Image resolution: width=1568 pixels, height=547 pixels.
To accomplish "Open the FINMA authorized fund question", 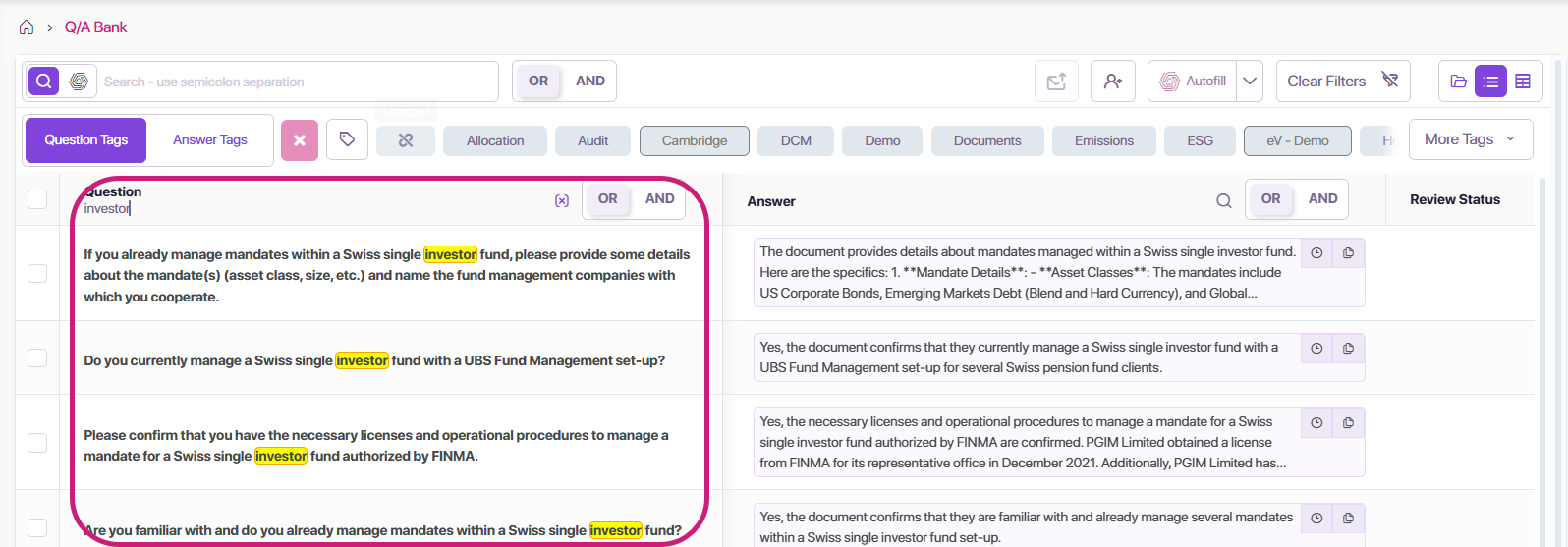I will (376, 445).
